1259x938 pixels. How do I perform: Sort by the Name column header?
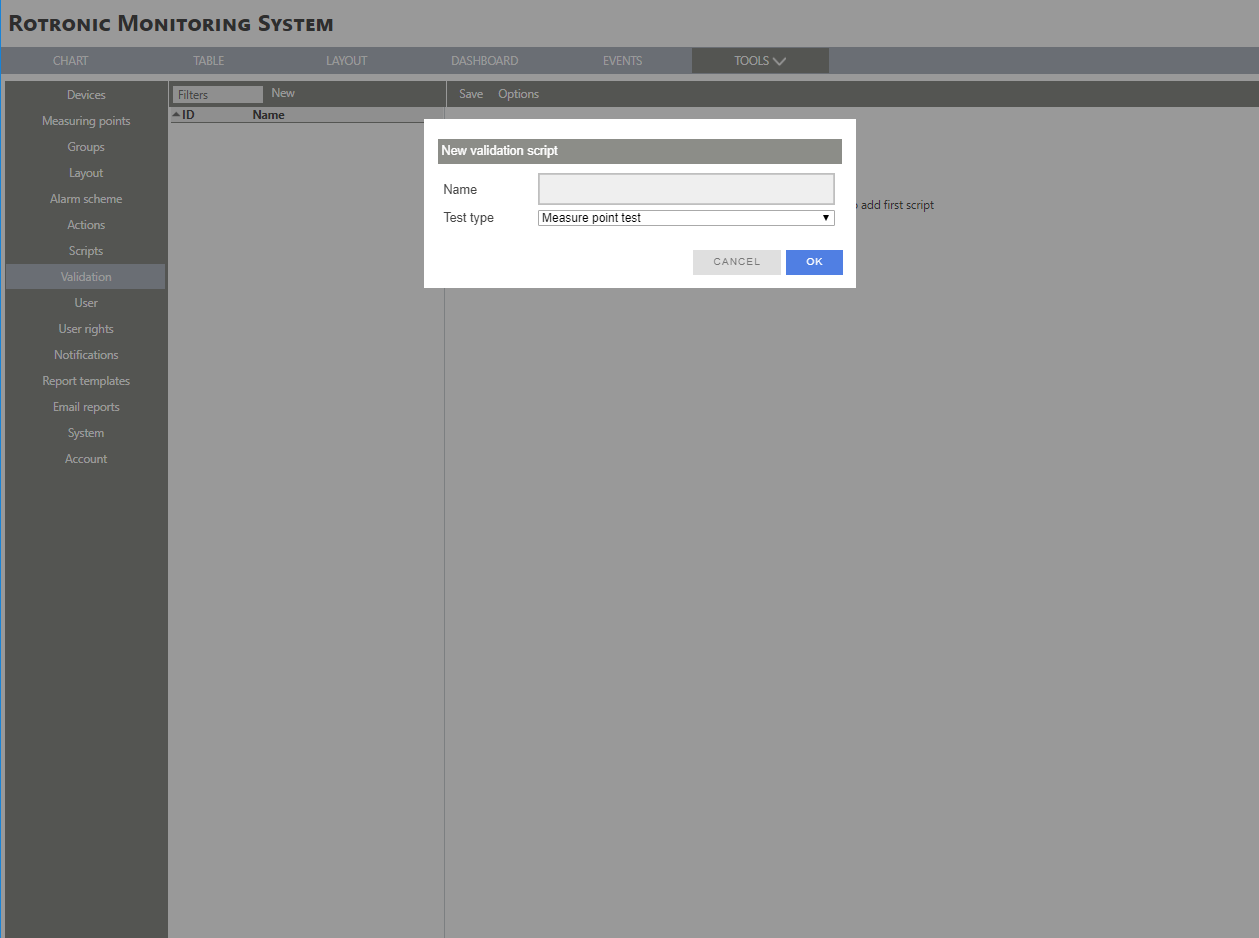point(268,115)
